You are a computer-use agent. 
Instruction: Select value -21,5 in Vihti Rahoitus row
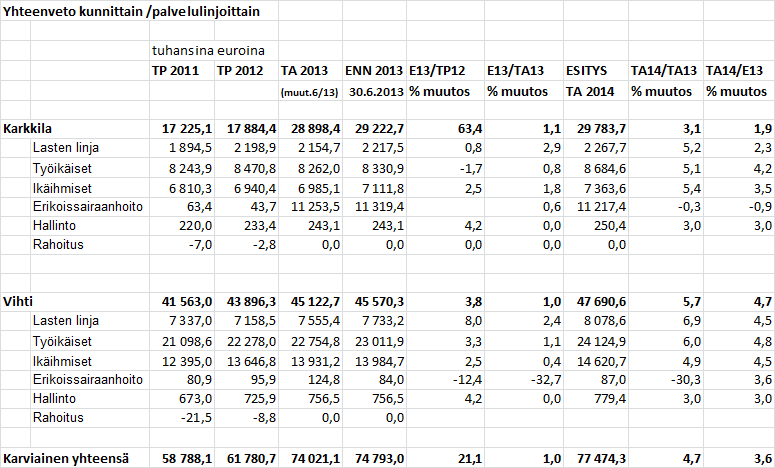click(196, 418)
